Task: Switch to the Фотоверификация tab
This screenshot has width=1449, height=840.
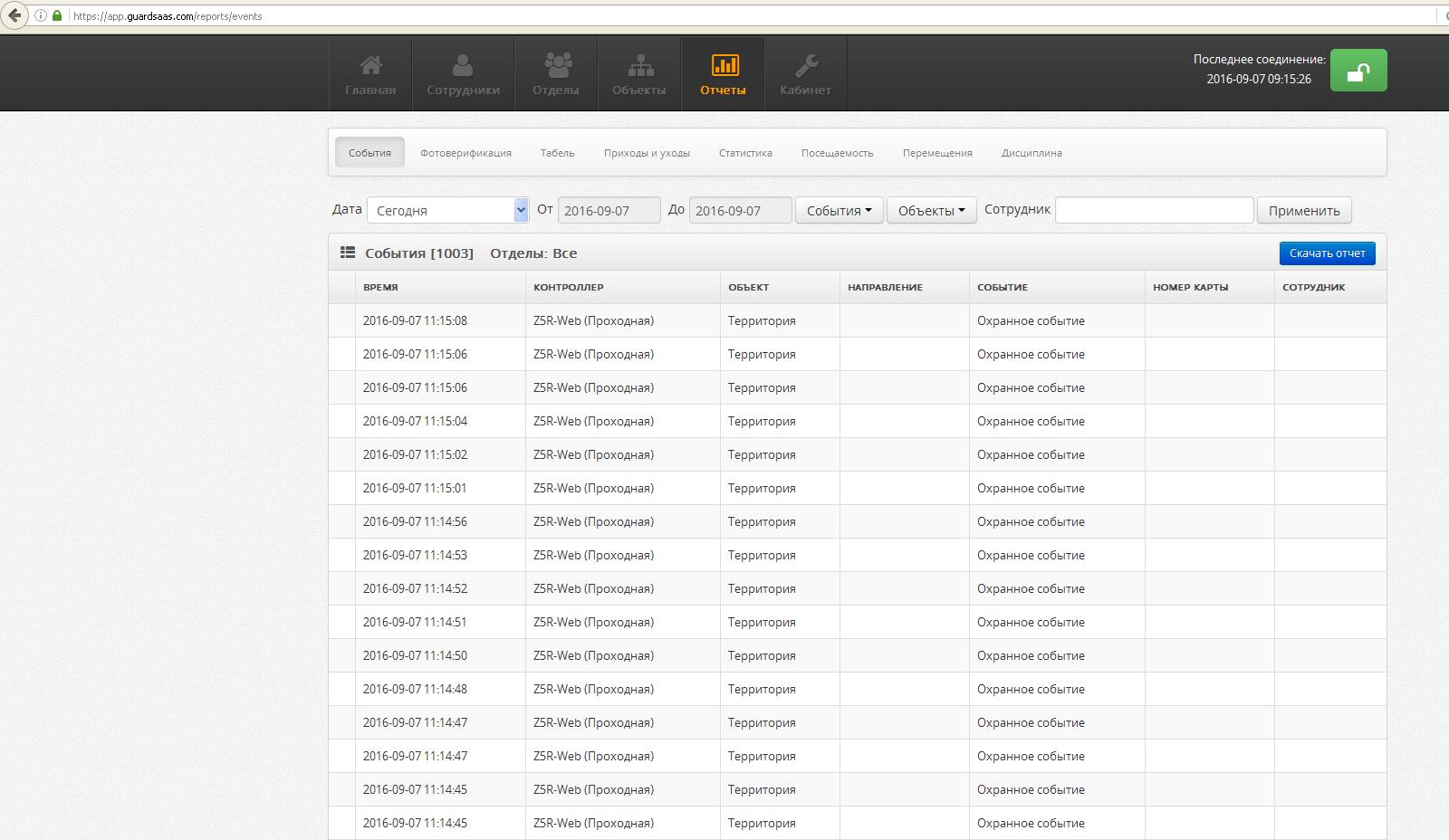Action: (465, 153)
